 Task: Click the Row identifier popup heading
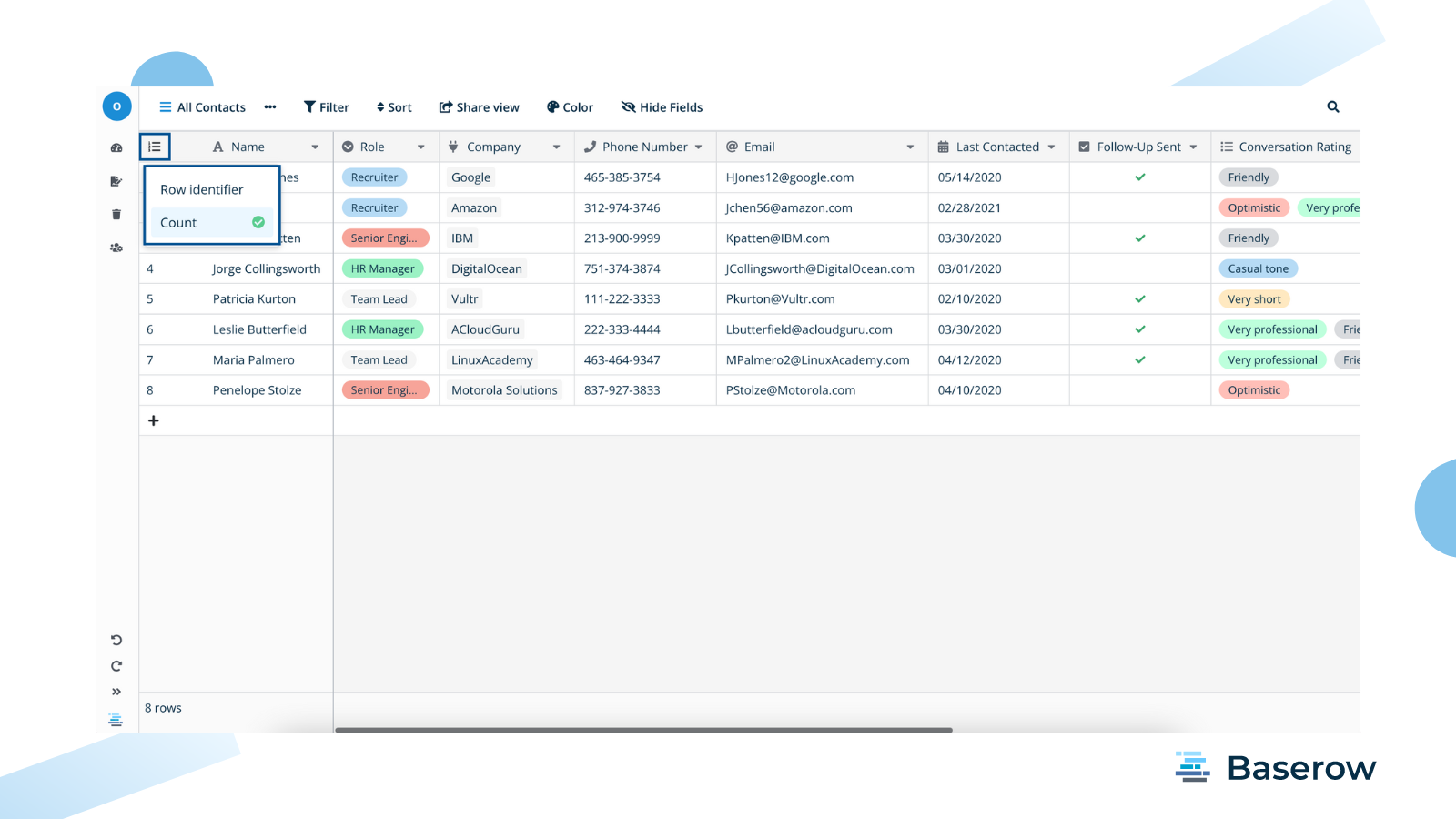[202, 189]
